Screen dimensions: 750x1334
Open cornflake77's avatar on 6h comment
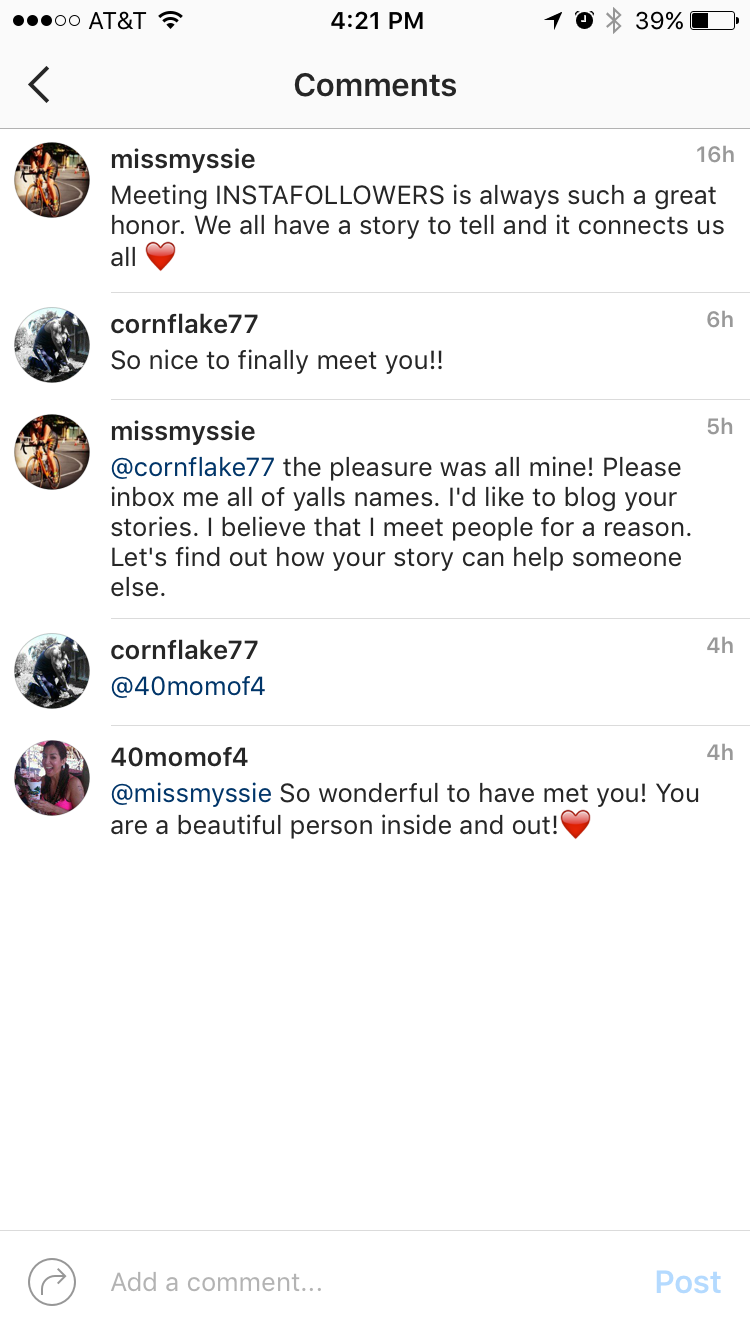52,345
